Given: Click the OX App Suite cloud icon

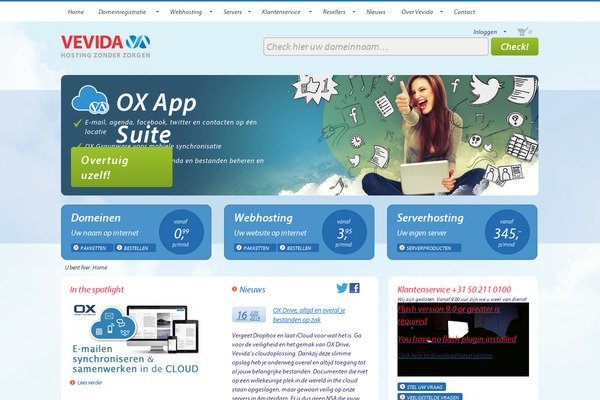Looking at the screenshot, I should tap(90, 100).
